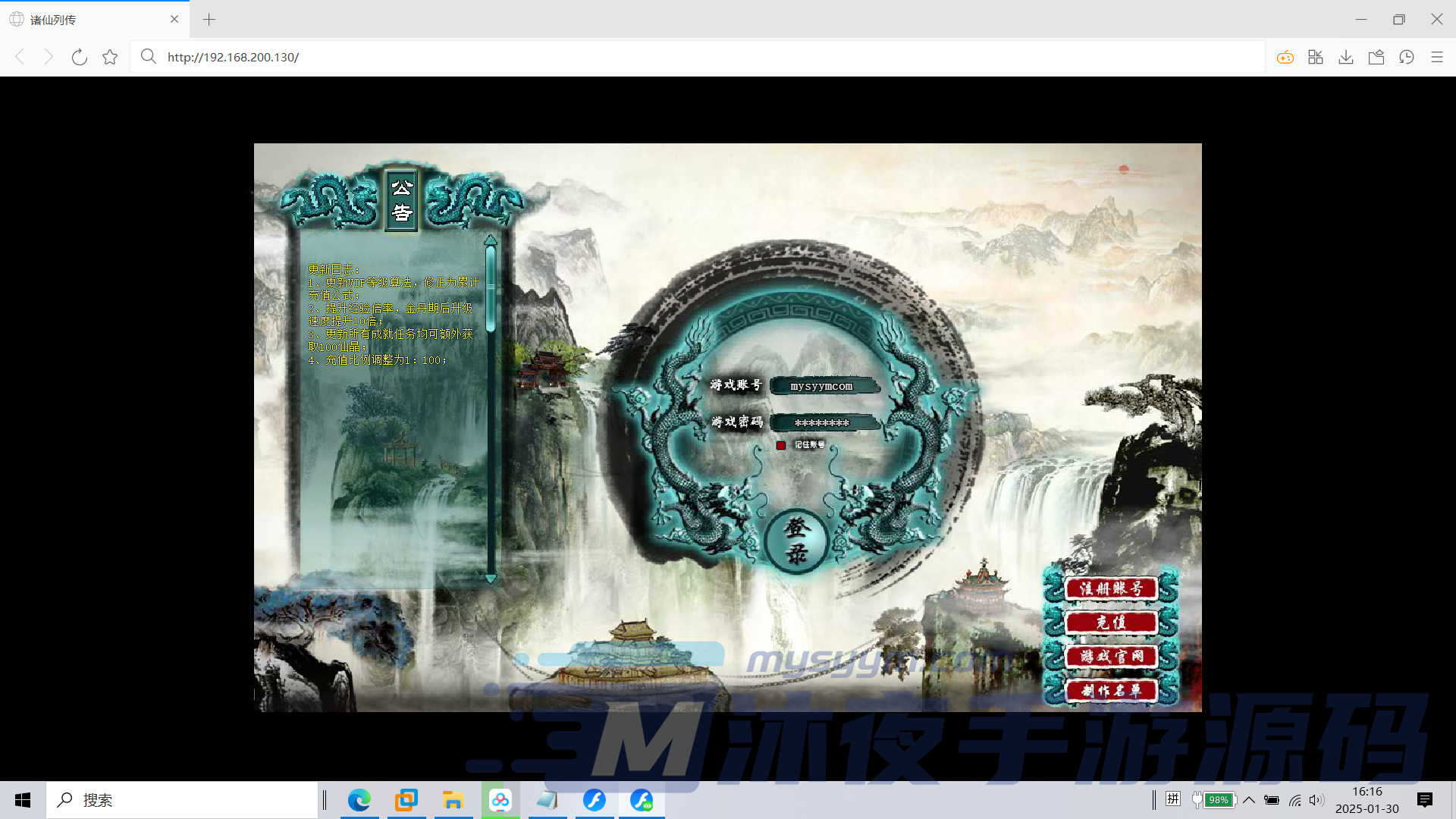
Task: Open browsing history clock icon
Action: (1407, 57)
